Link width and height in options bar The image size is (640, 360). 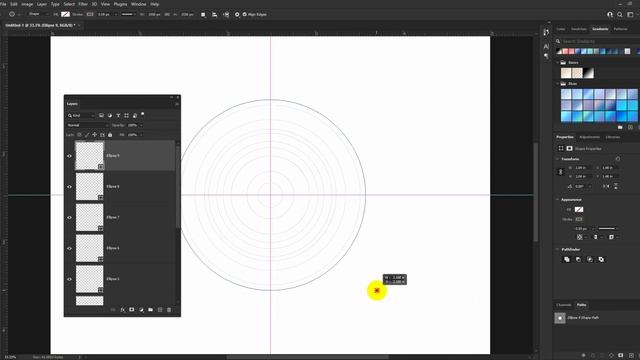(x=167, y=14)
